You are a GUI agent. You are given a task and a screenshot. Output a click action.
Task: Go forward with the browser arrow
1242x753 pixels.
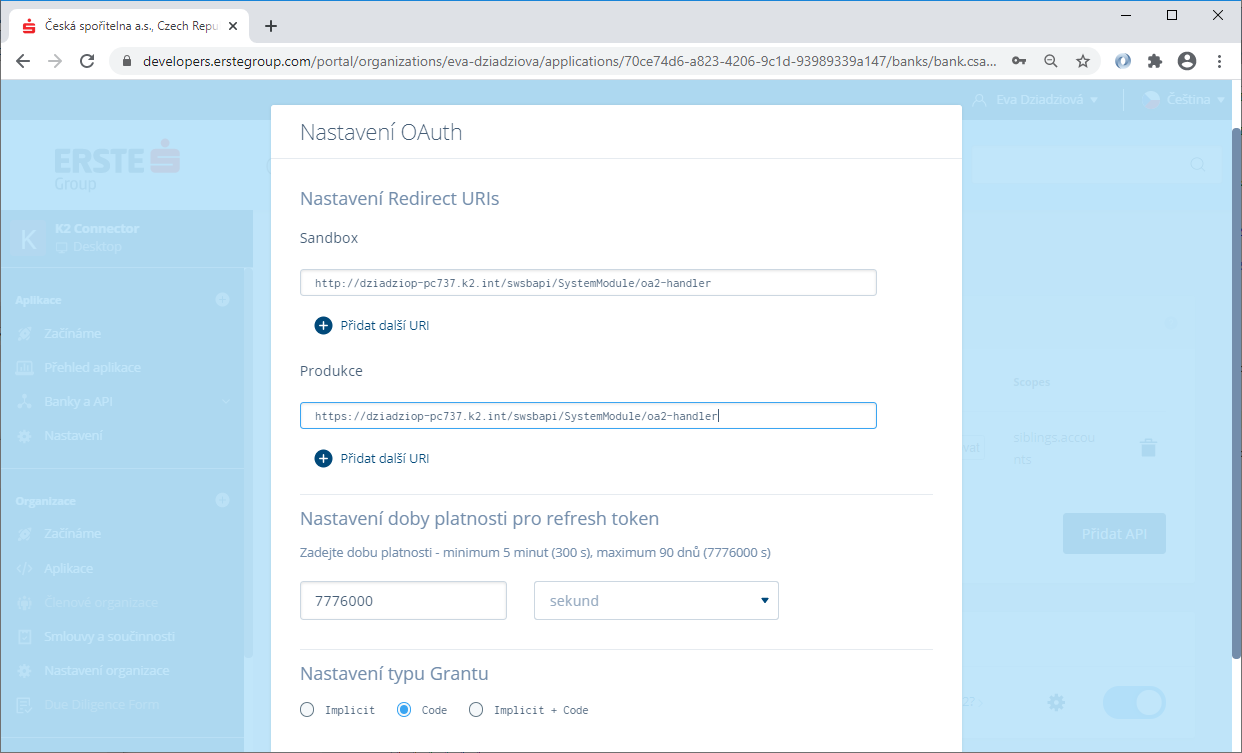(x=55, y=61)
